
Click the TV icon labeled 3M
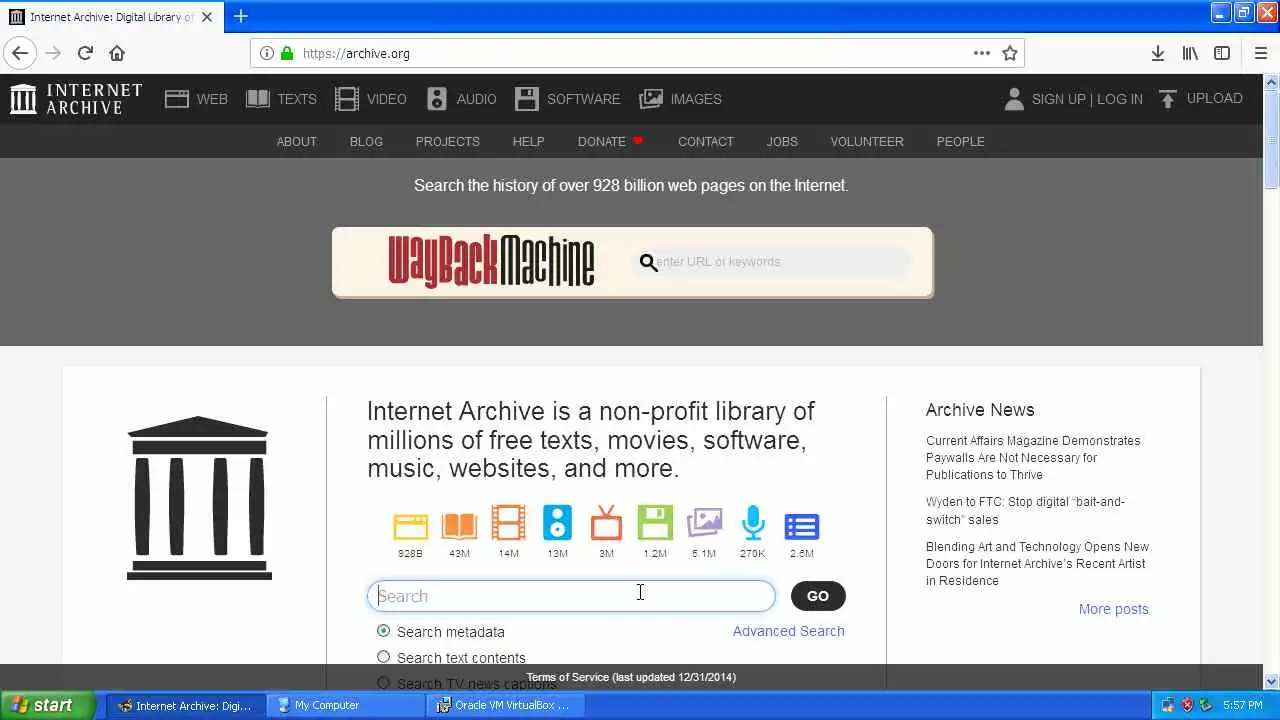[x=606, y=524]
